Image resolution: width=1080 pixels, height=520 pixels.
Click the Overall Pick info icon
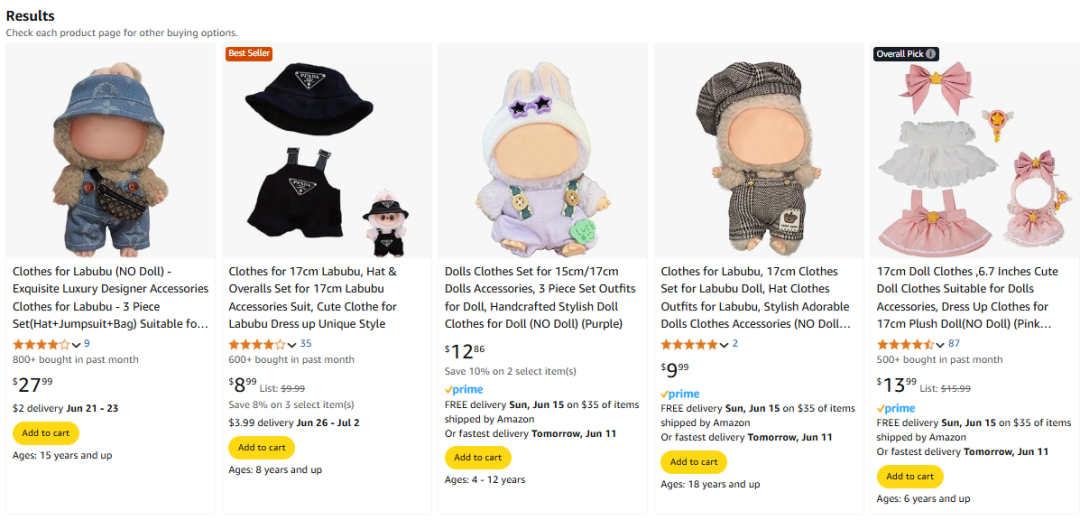[931, 54]
